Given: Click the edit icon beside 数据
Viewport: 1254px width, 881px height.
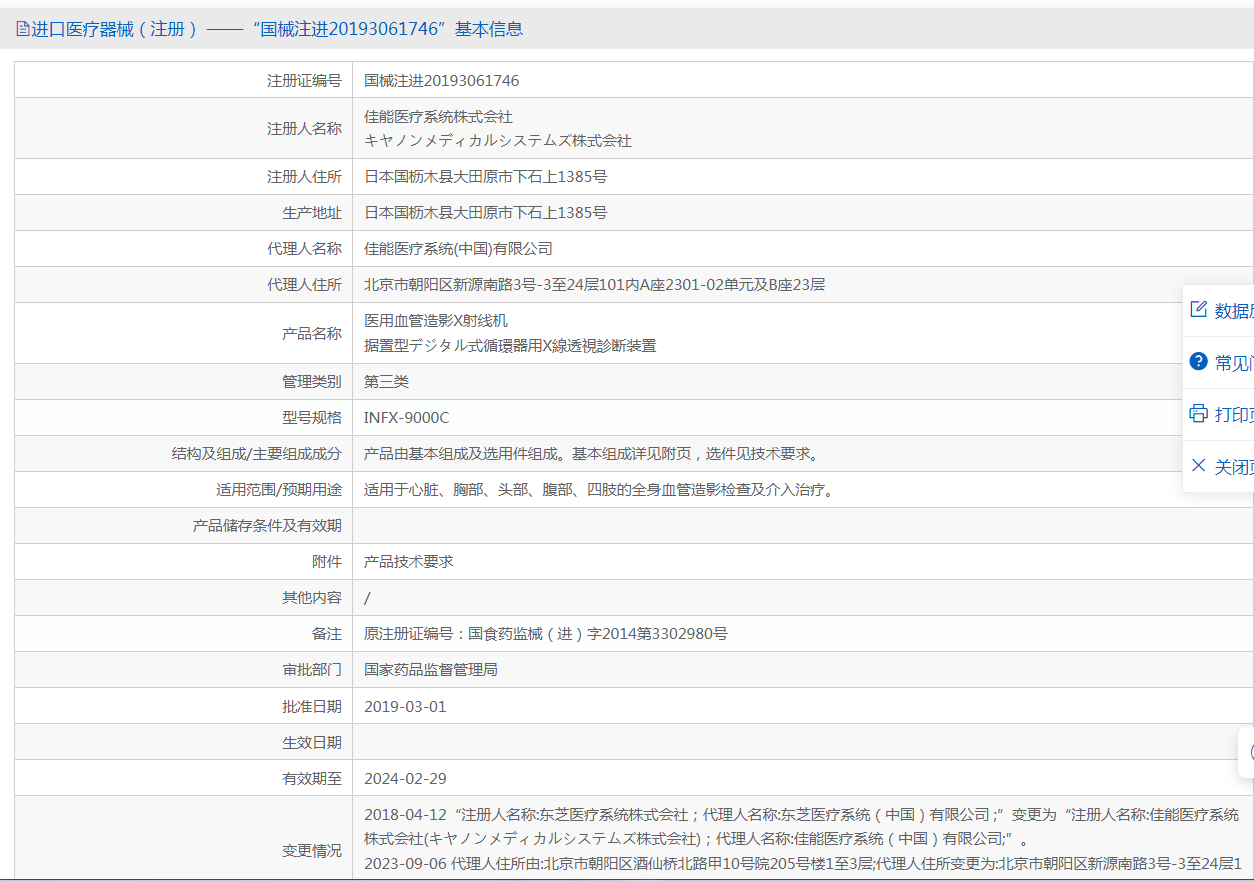Looking at the screenshot, I should point(1198,309).
